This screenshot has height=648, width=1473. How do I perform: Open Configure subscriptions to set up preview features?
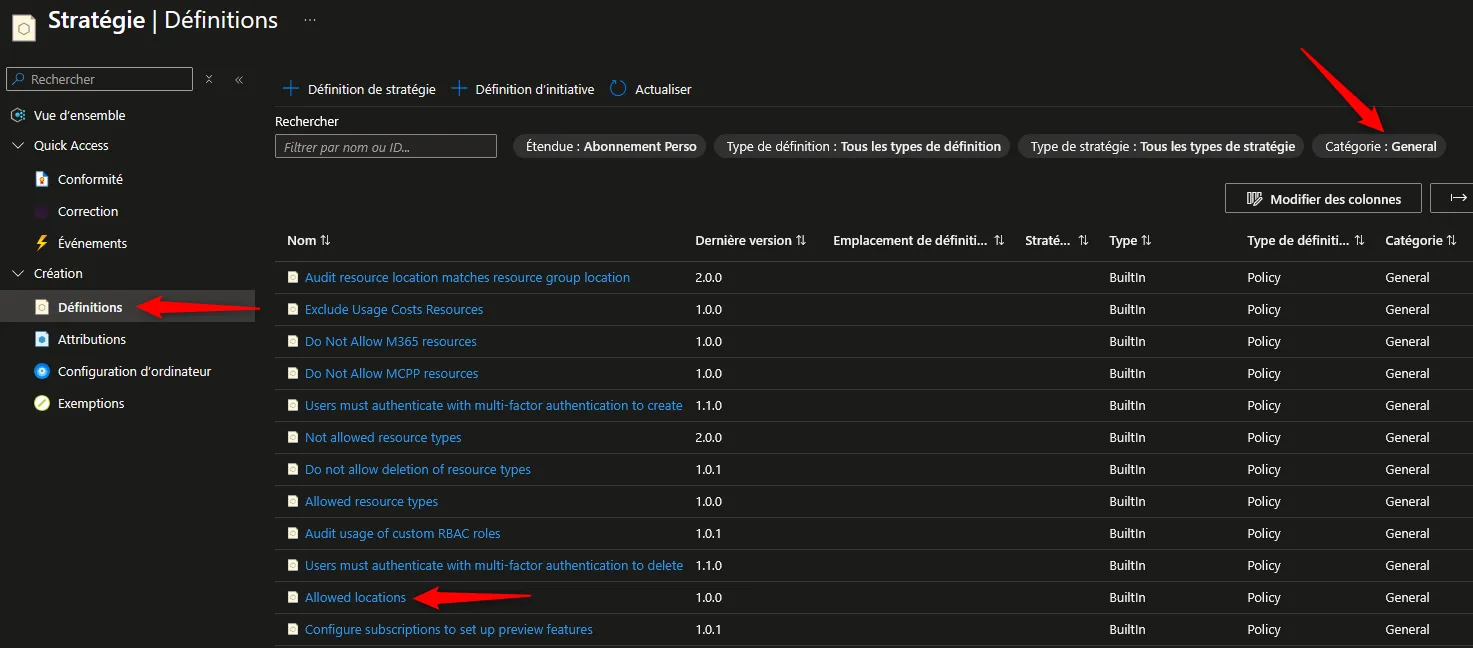(x=449, y=629)
